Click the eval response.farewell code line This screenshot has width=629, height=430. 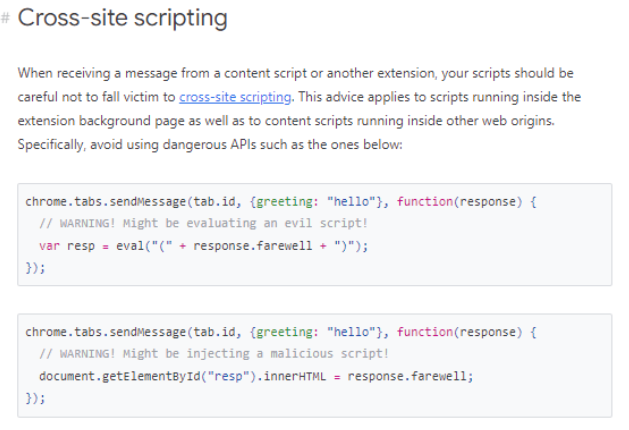[203, 245]
